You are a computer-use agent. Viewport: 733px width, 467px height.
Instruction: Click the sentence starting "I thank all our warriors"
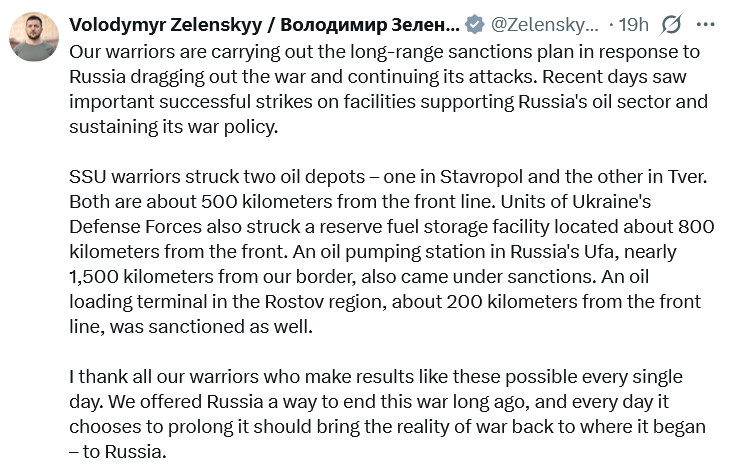tap(376, 376)
